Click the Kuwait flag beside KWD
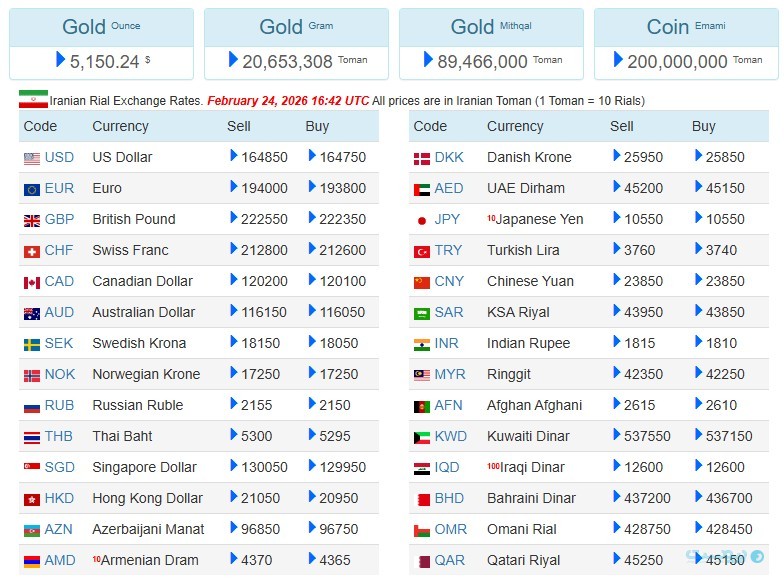 coord(422,437)
